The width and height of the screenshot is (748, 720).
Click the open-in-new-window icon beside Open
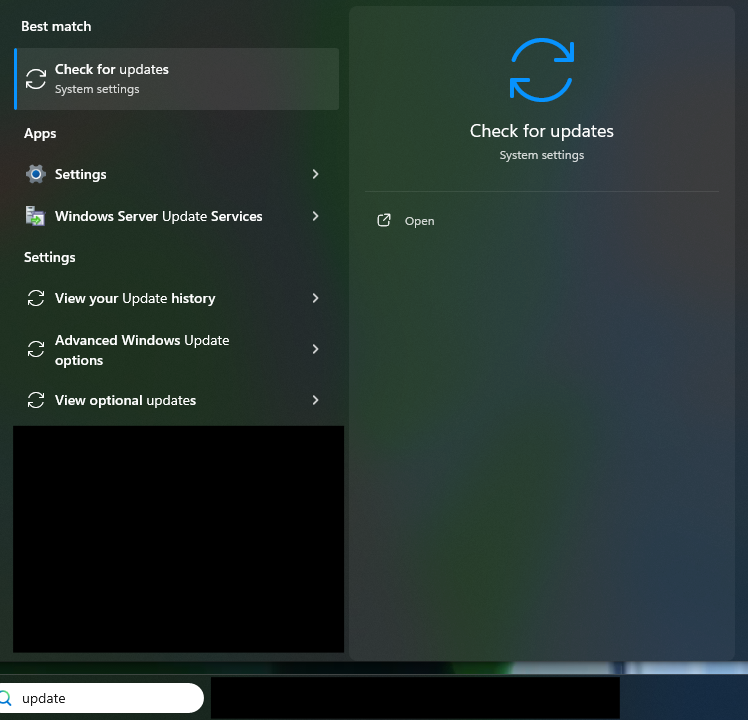click(x=384, y=220)
